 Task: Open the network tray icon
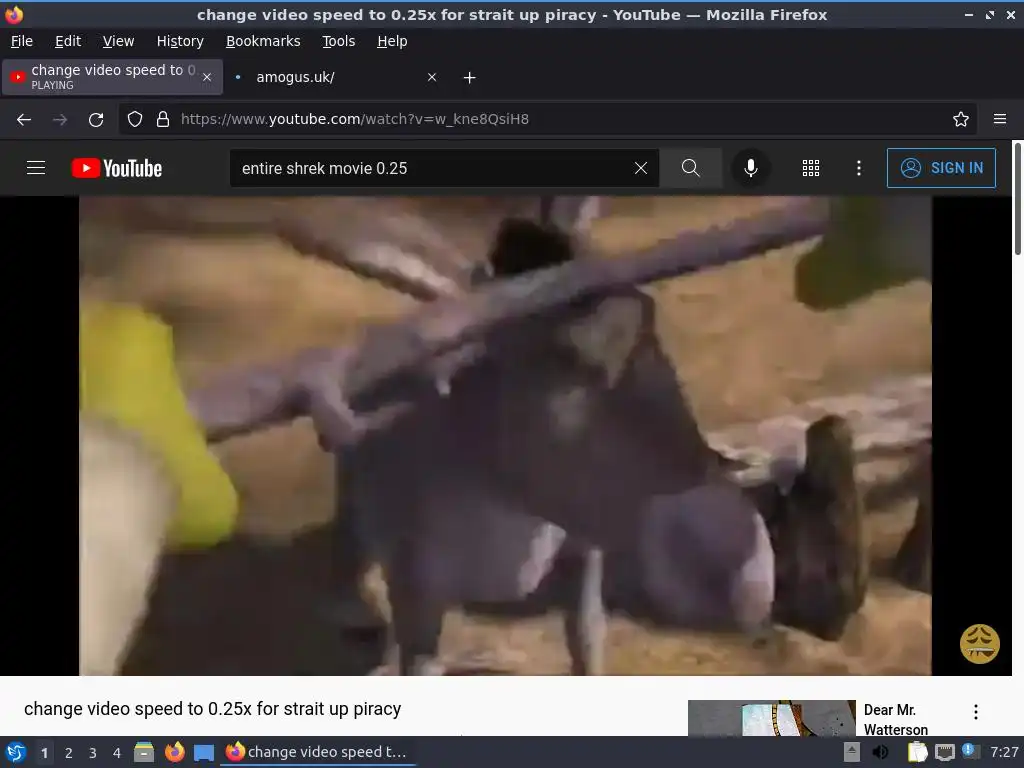944,752
